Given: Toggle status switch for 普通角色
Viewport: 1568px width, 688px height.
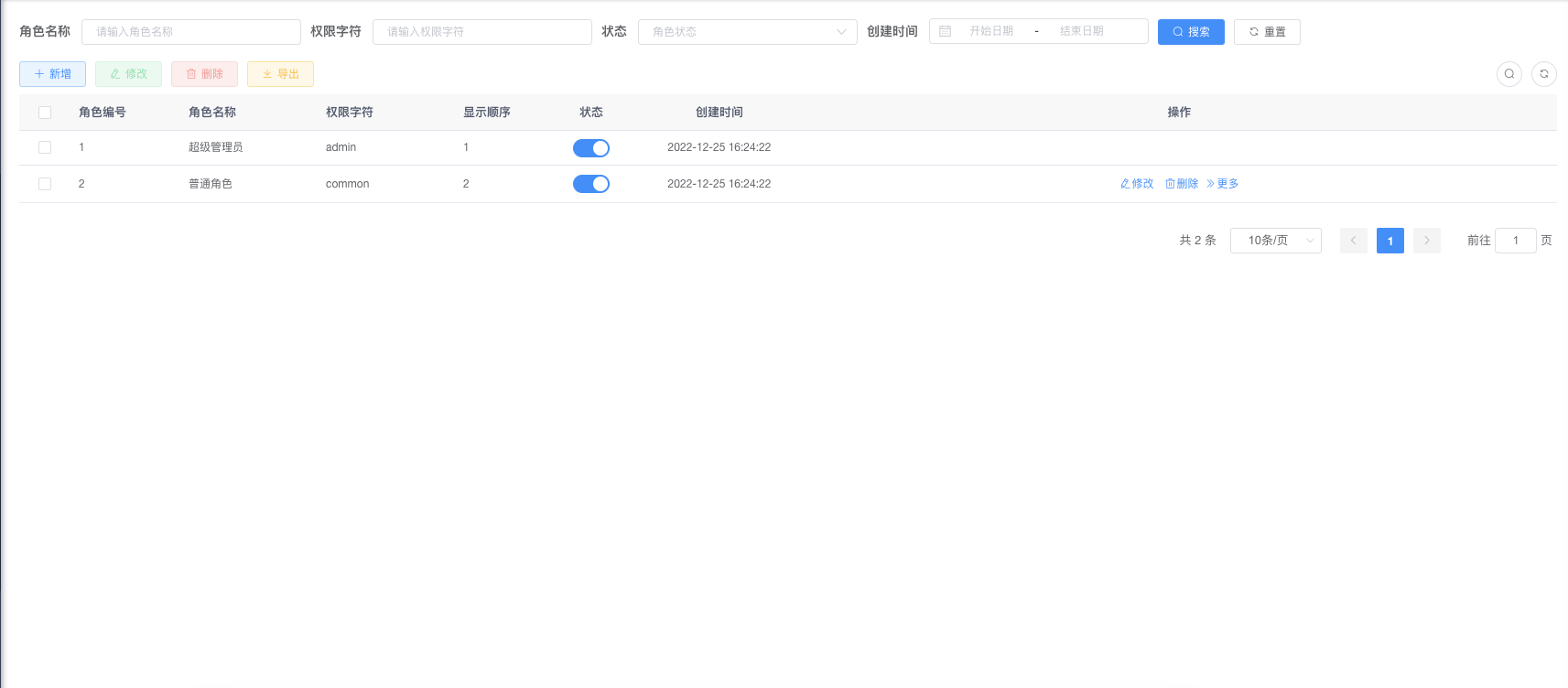Looking at the screenshot, I should coord(591,184).
